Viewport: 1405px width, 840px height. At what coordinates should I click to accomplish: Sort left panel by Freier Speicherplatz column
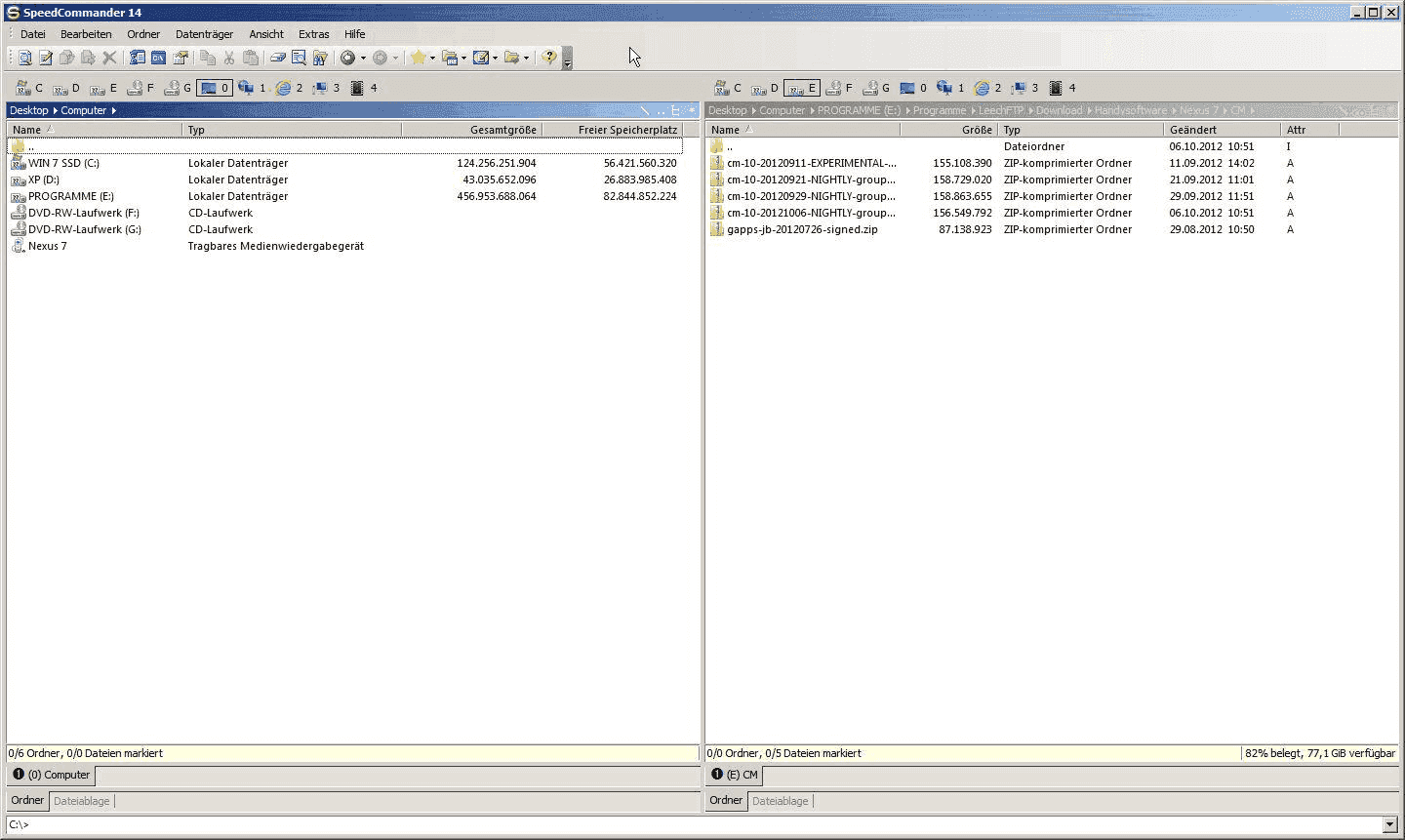[613, 130]
